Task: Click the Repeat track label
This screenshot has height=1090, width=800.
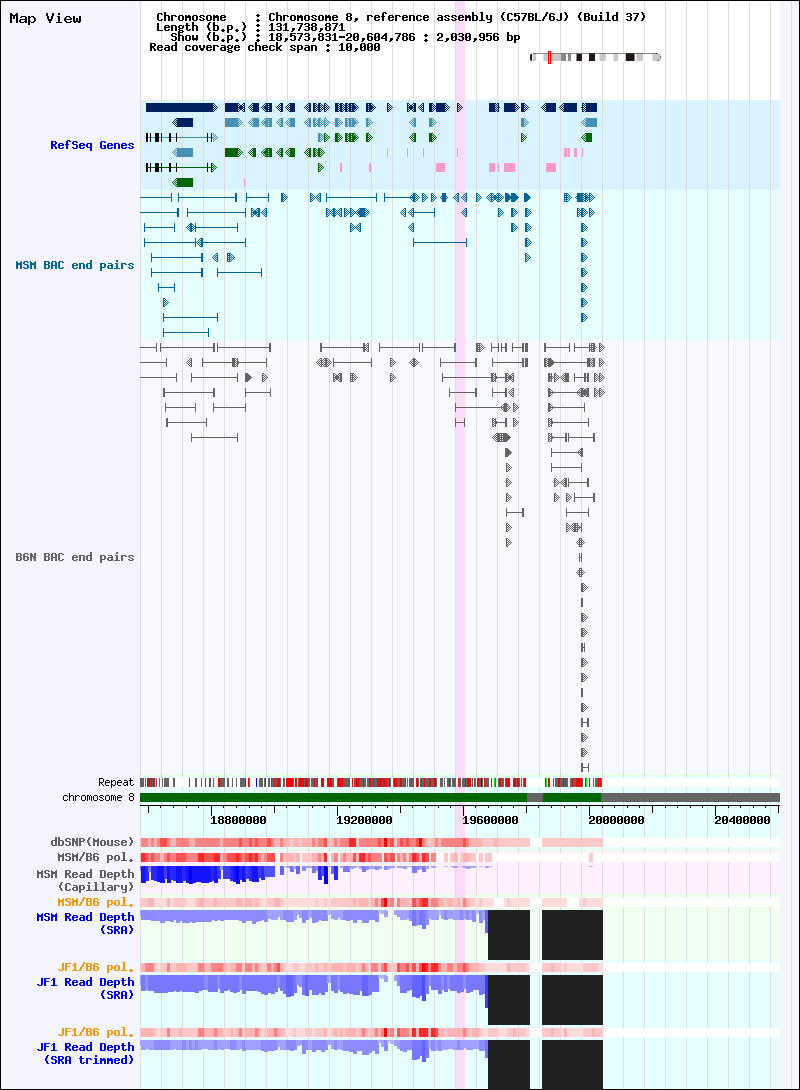Action: (x=115, y=782)
